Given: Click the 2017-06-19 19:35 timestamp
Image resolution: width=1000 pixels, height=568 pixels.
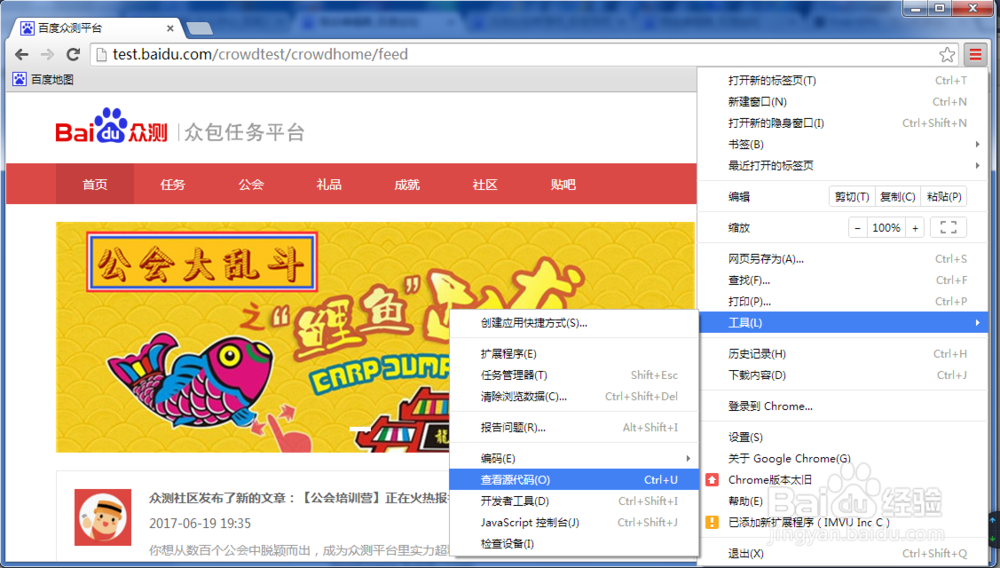Looking at the screenshot, I should pyautogui.click(x=200, y=523).
